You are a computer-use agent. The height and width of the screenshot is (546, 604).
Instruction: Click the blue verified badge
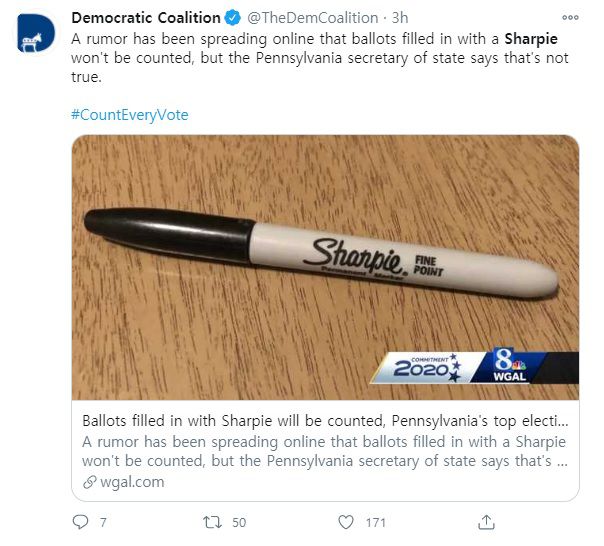[232, 17]
